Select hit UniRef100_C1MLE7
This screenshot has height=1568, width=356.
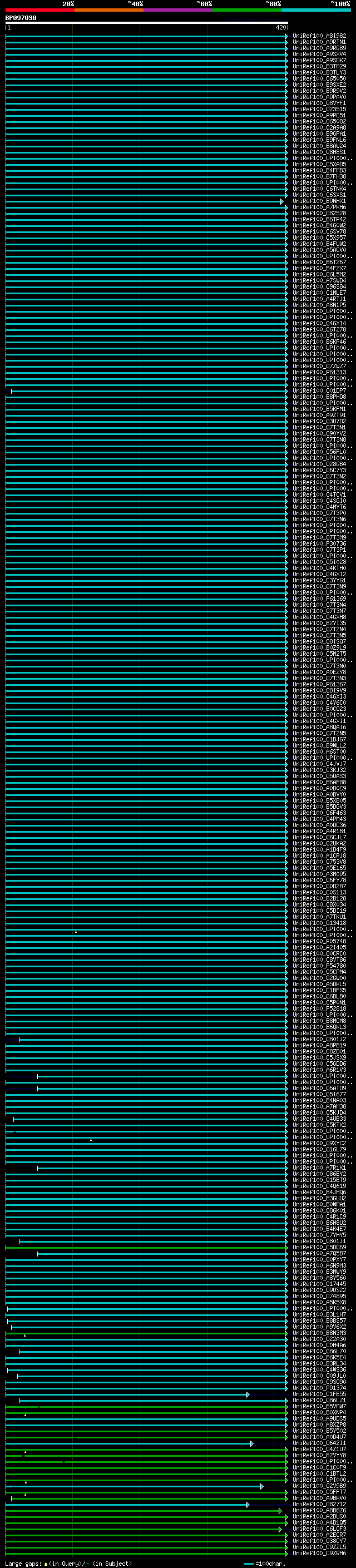[319, 293]
